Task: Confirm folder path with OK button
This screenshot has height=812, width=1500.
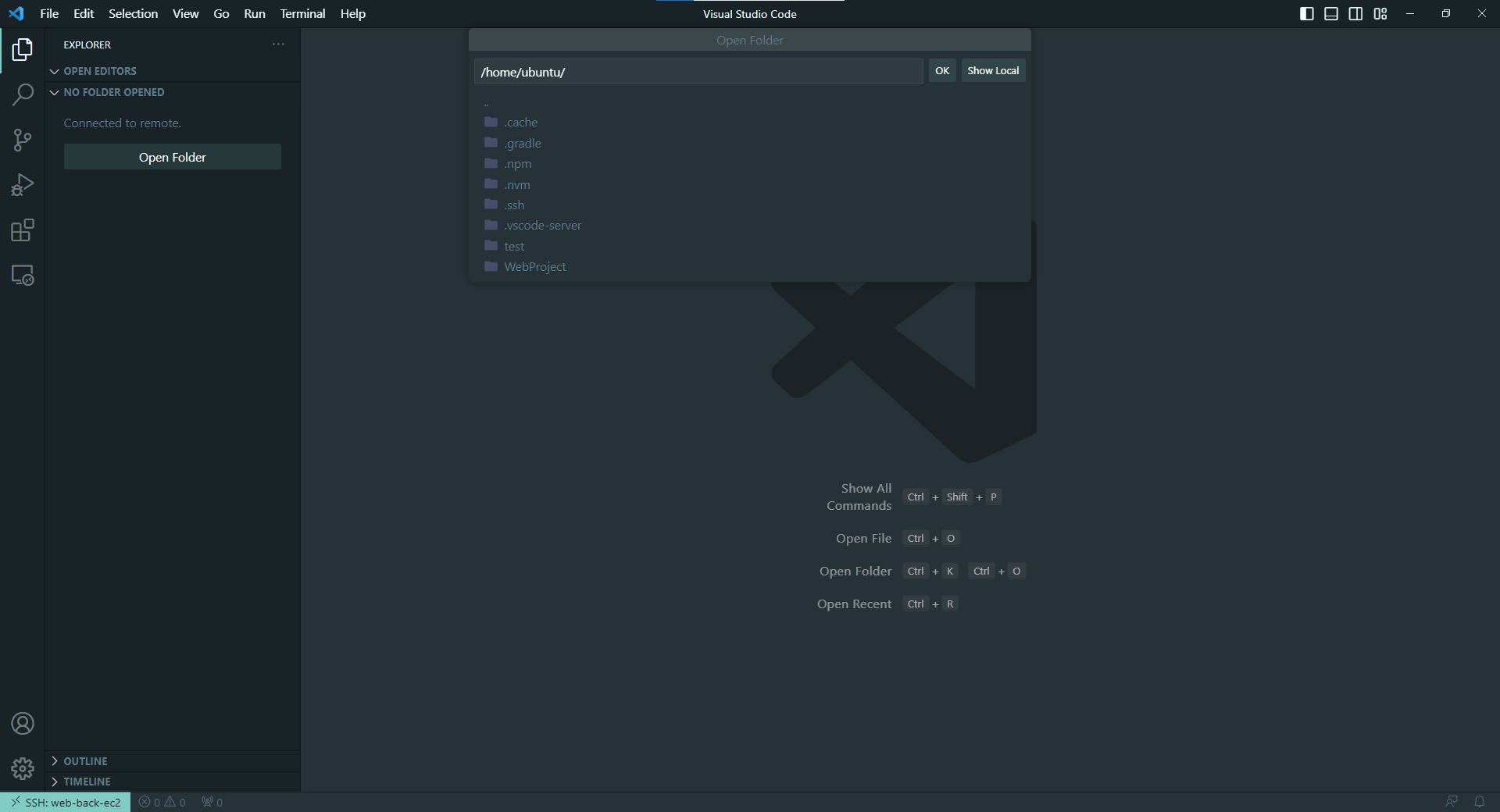Action: [942, 70]
